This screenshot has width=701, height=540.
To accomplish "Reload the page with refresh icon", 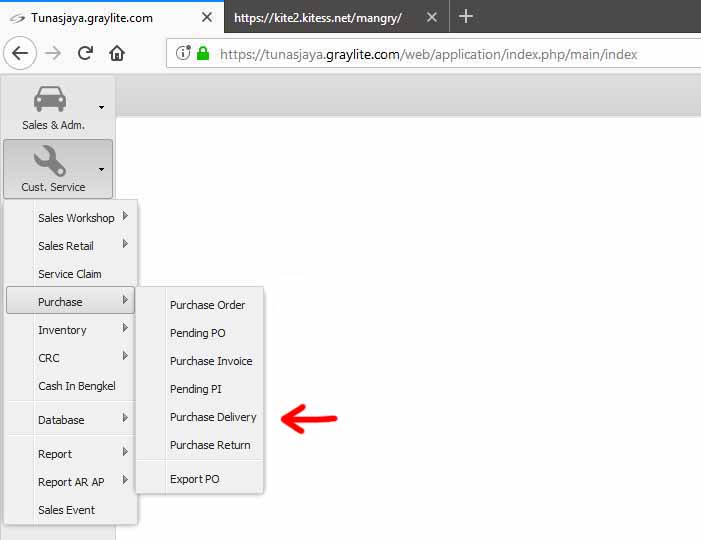I will coord(86,54).
